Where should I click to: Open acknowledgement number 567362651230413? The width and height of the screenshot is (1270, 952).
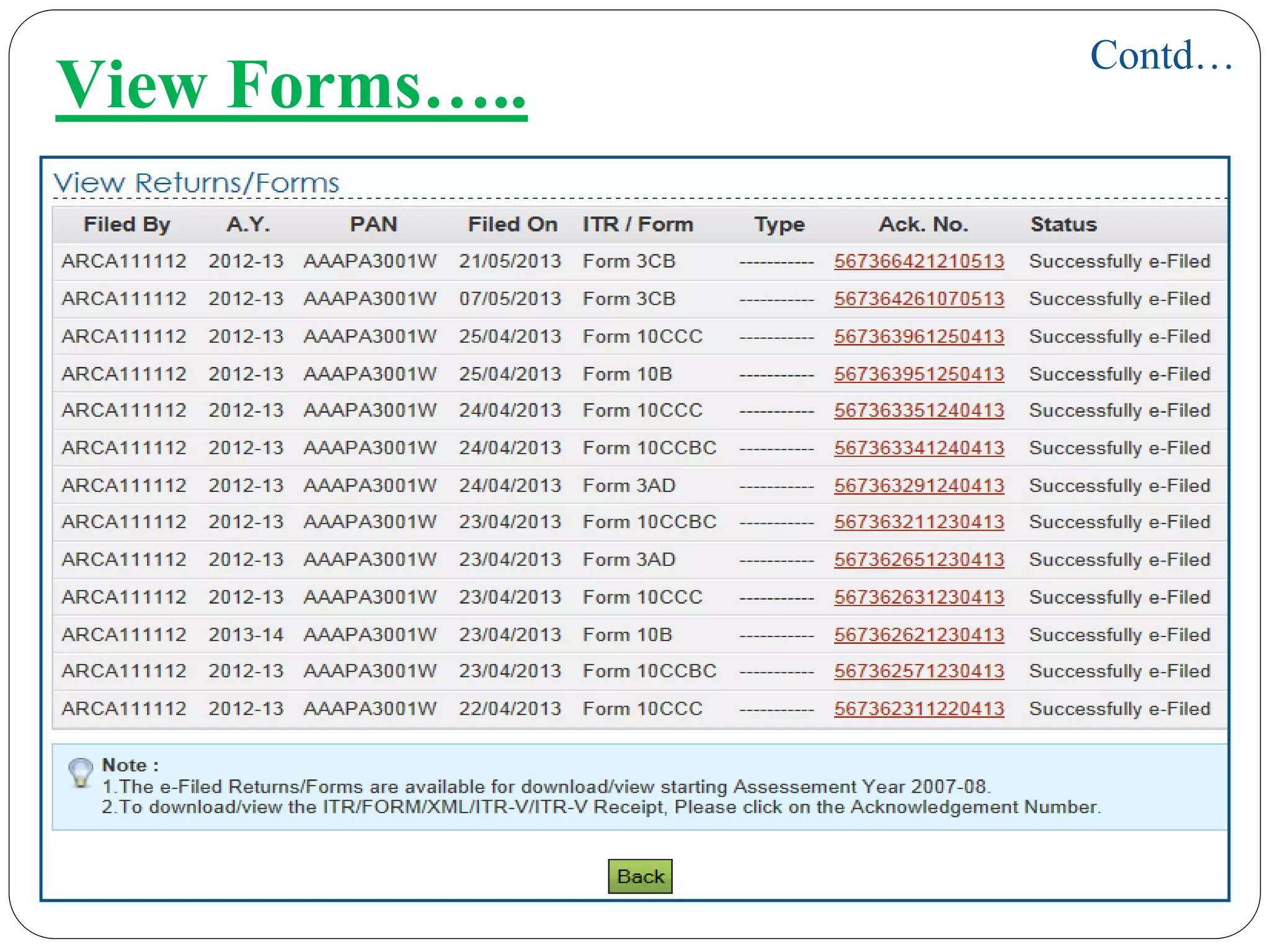click(919, 560)
